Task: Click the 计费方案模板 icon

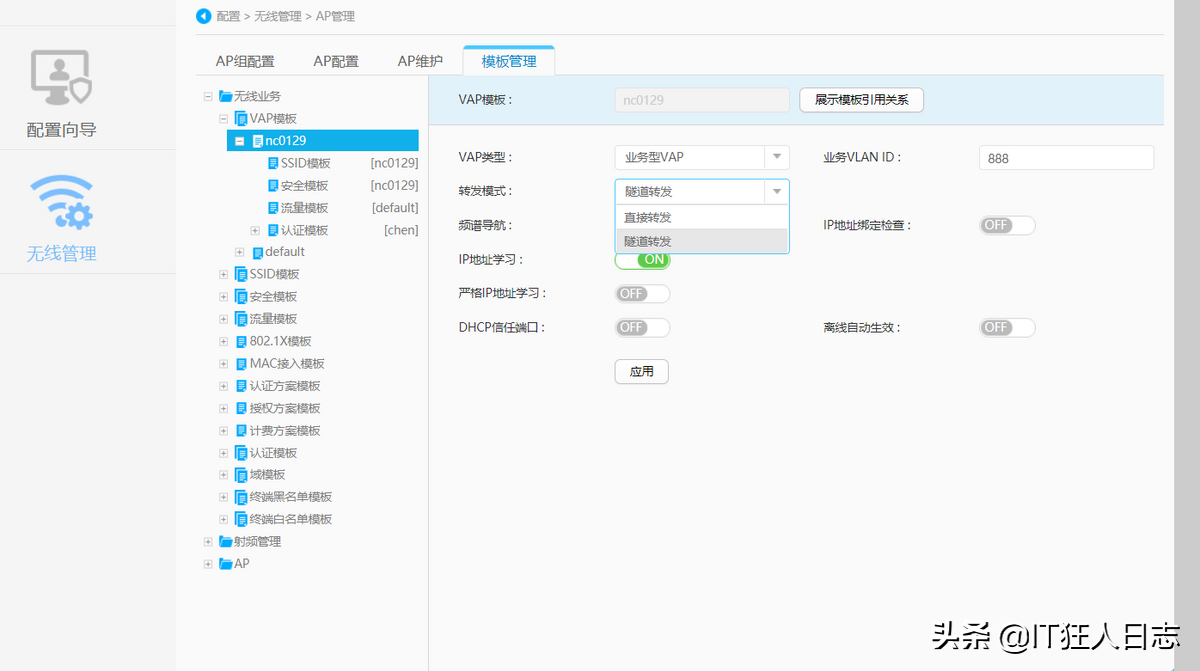Action: [241, 430]
